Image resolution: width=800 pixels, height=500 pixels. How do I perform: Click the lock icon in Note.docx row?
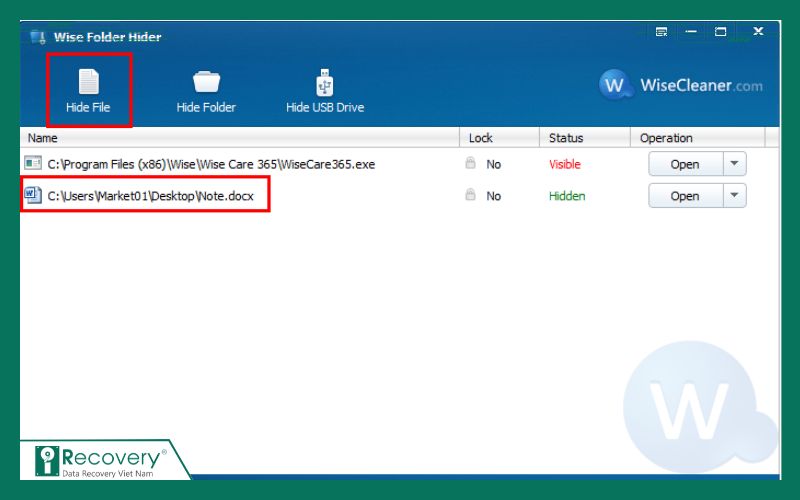470,196
